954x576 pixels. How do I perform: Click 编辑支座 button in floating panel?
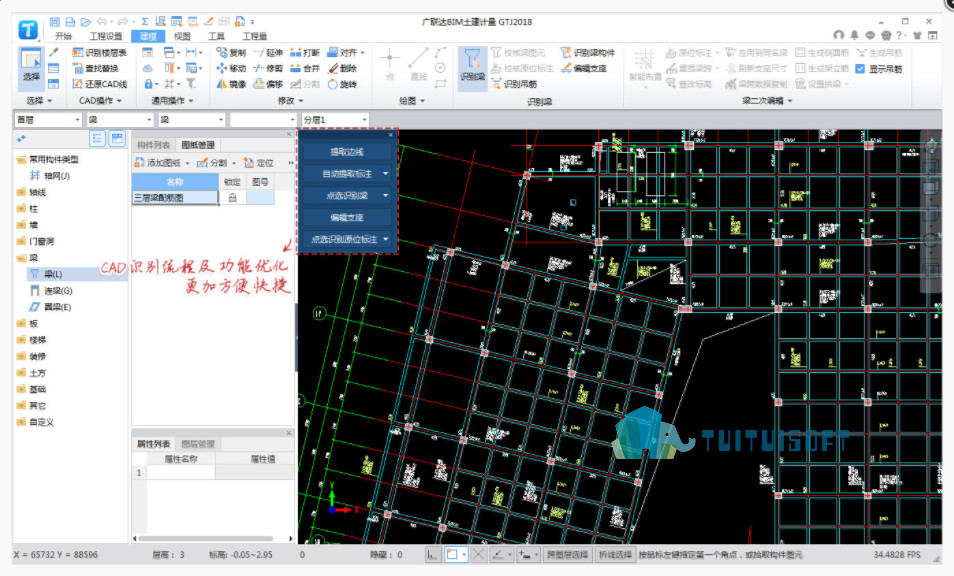tap(347, 218)
